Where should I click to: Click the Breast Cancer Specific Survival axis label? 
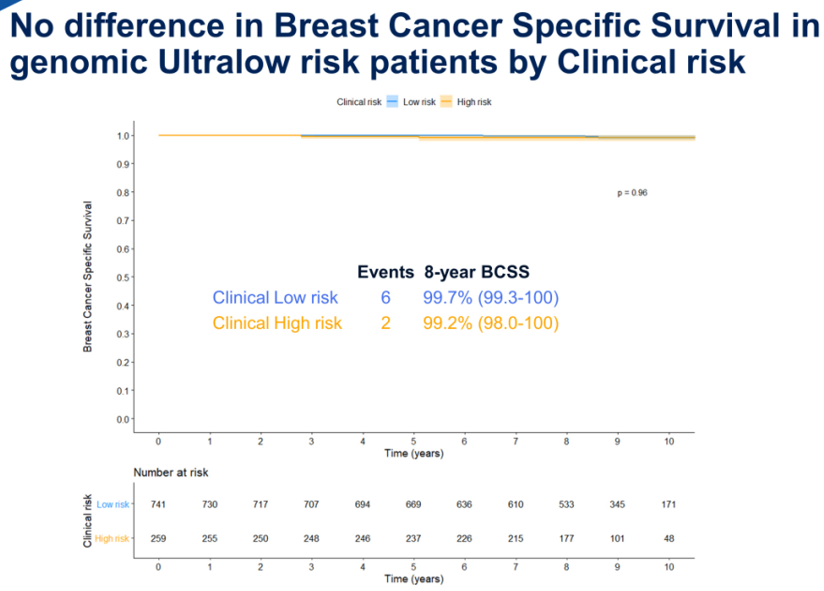88,276
